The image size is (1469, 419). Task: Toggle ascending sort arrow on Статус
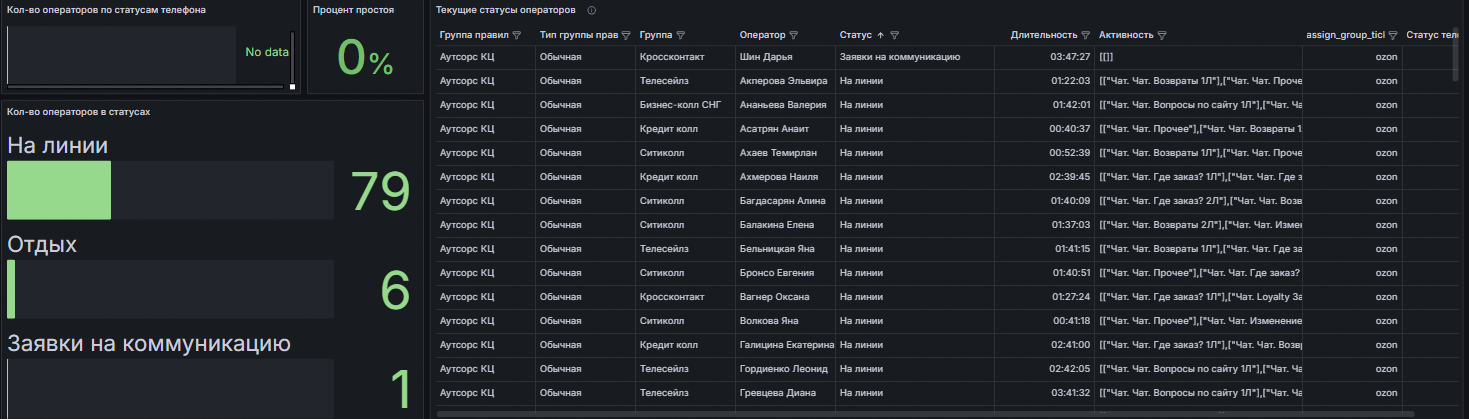tap(880, 35)
